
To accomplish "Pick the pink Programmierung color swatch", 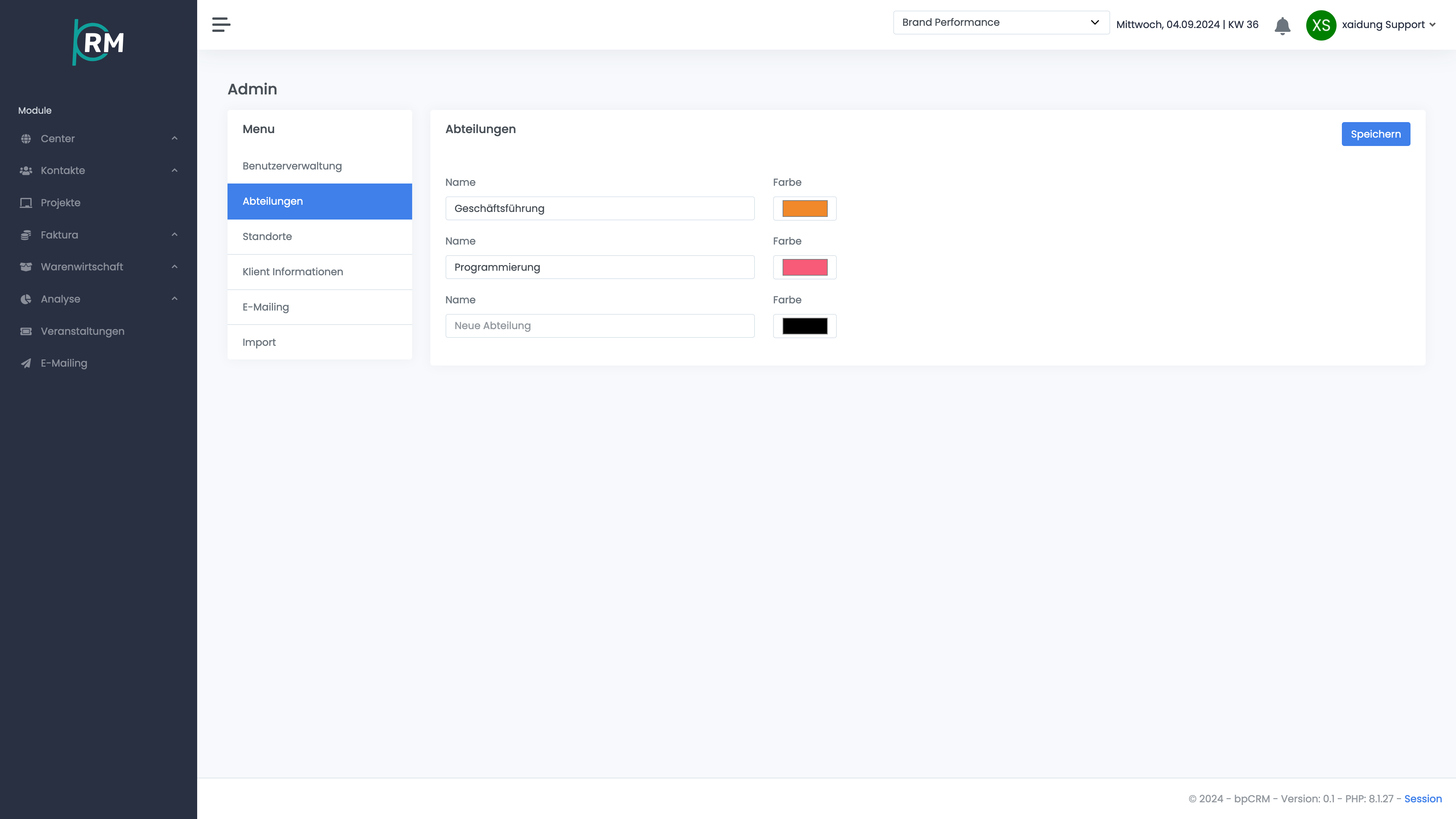I will pos(805,267).
